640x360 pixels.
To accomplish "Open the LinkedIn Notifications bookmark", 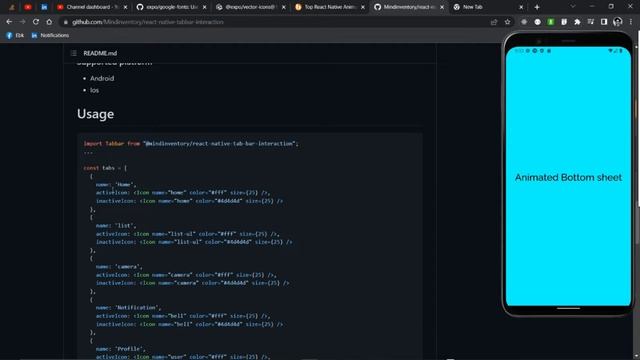I will 50,36.
